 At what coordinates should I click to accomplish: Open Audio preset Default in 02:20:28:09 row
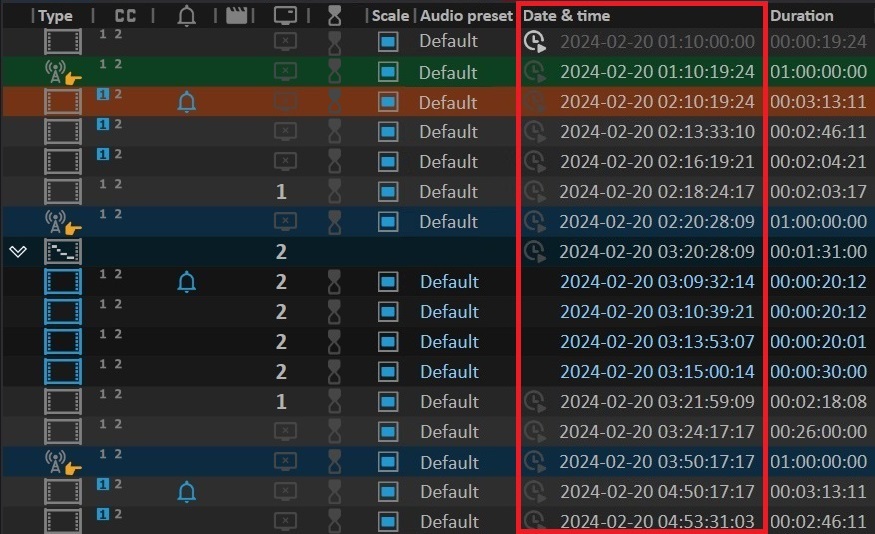pos(448,222)
